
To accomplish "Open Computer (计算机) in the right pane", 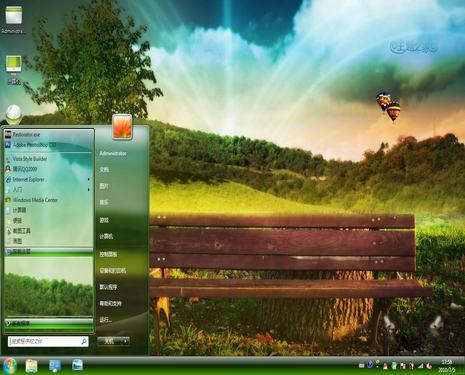I will 106,236.
